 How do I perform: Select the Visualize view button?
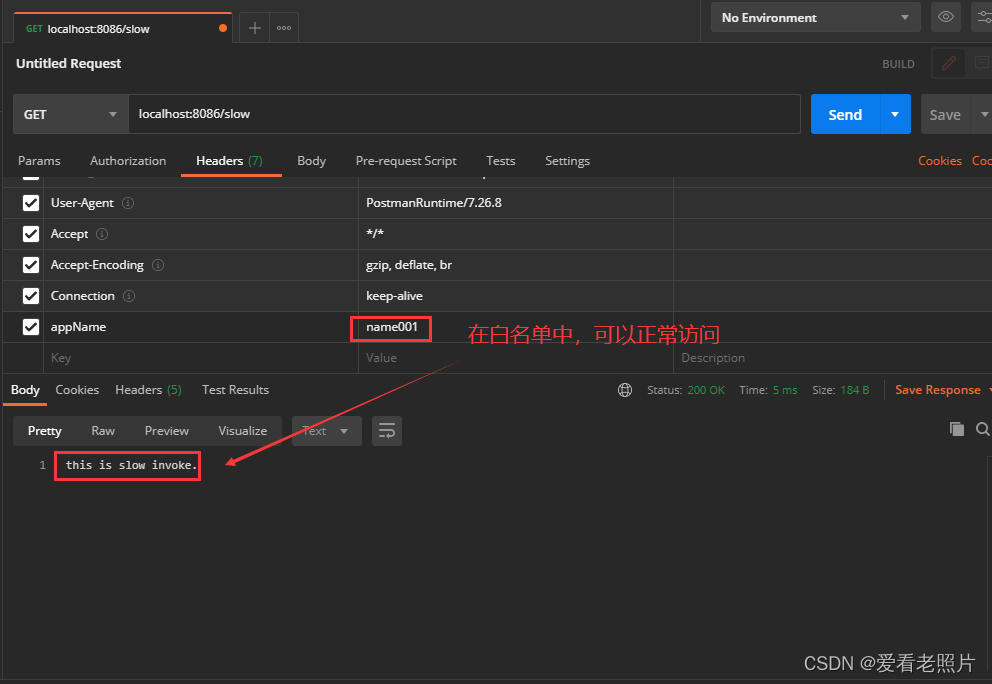243,431
